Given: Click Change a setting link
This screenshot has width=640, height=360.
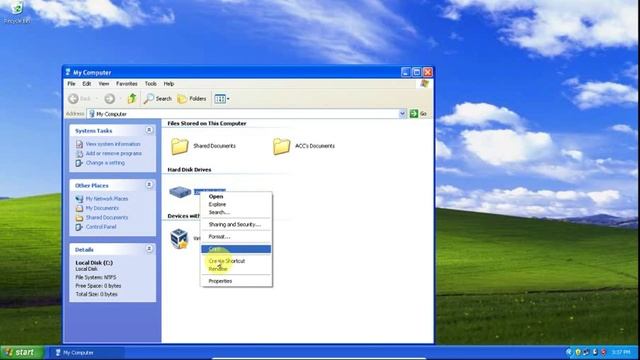Looking at the screenshot, I should pos(105,163).
